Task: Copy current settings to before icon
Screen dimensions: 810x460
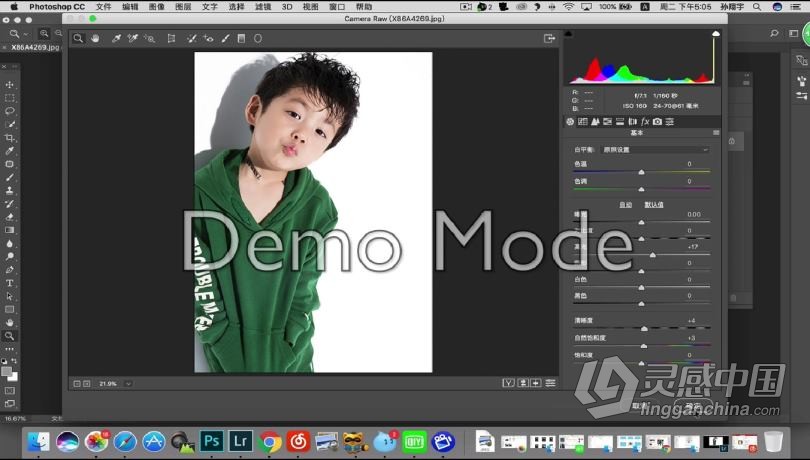Action: click(x=536, y=383)
